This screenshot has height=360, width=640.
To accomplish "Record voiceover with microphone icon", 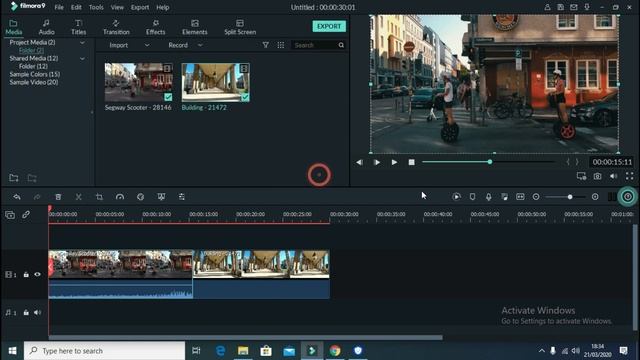I will (x=488, y=197).
